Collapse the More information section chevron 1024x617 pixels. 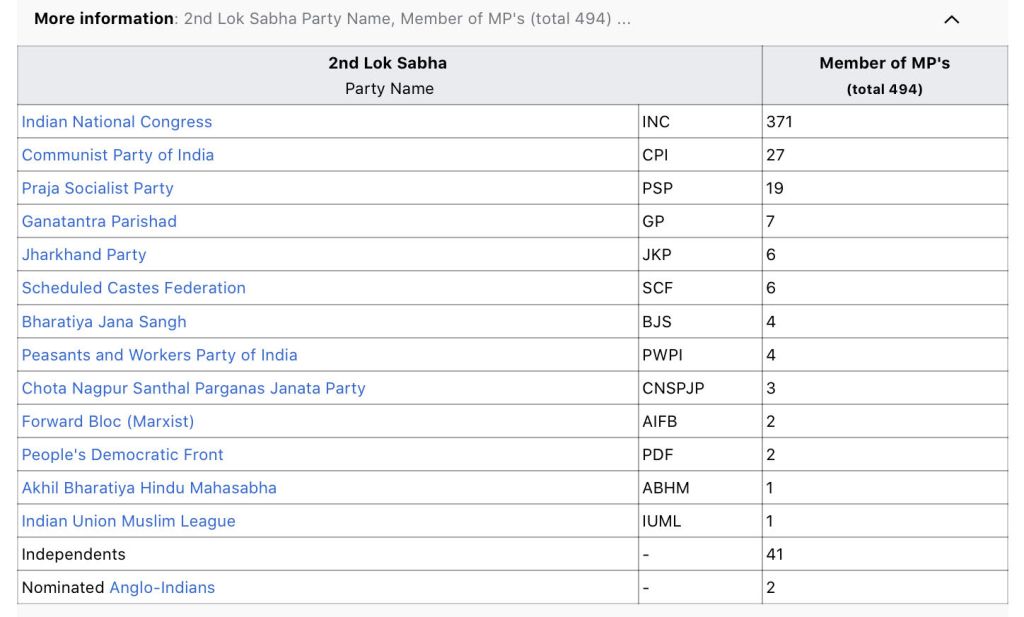pos(951,19)
